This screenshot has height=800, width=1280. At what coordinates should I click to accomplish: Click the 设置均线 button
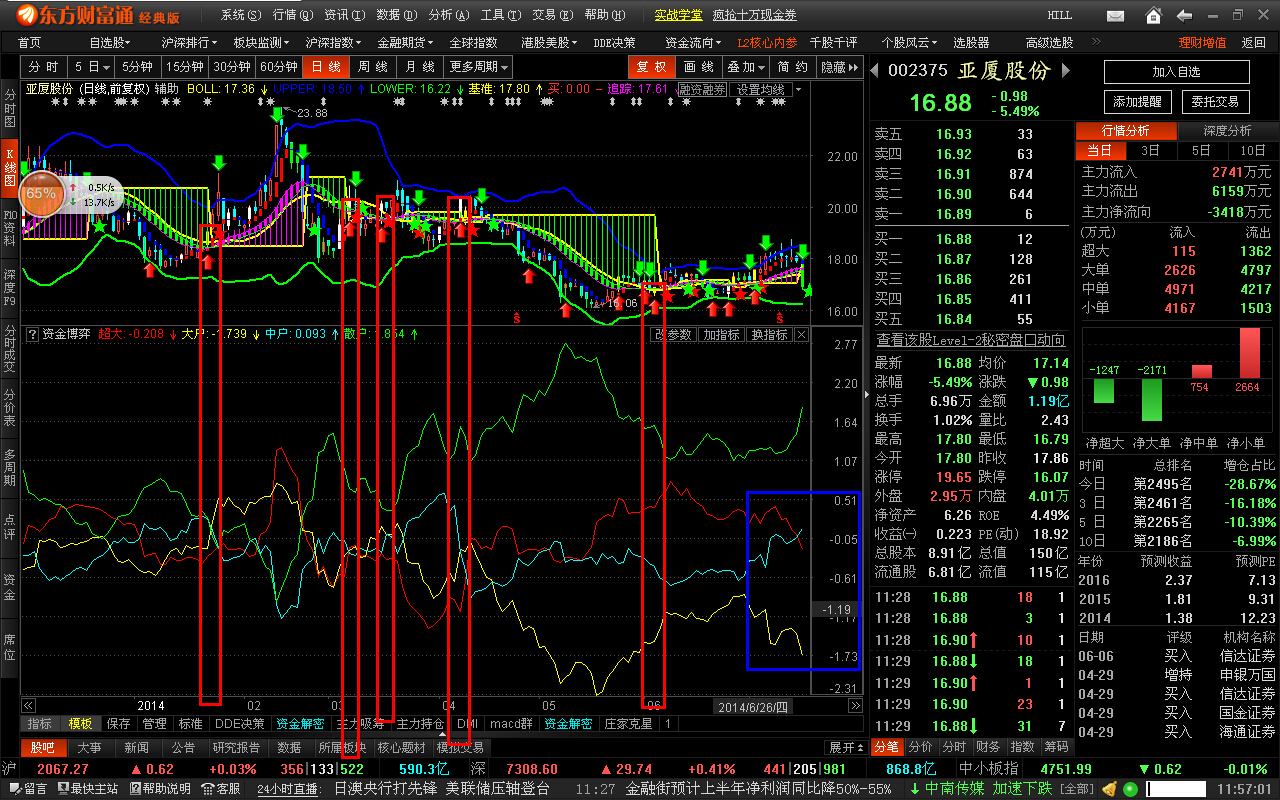[x=762, y=89]
